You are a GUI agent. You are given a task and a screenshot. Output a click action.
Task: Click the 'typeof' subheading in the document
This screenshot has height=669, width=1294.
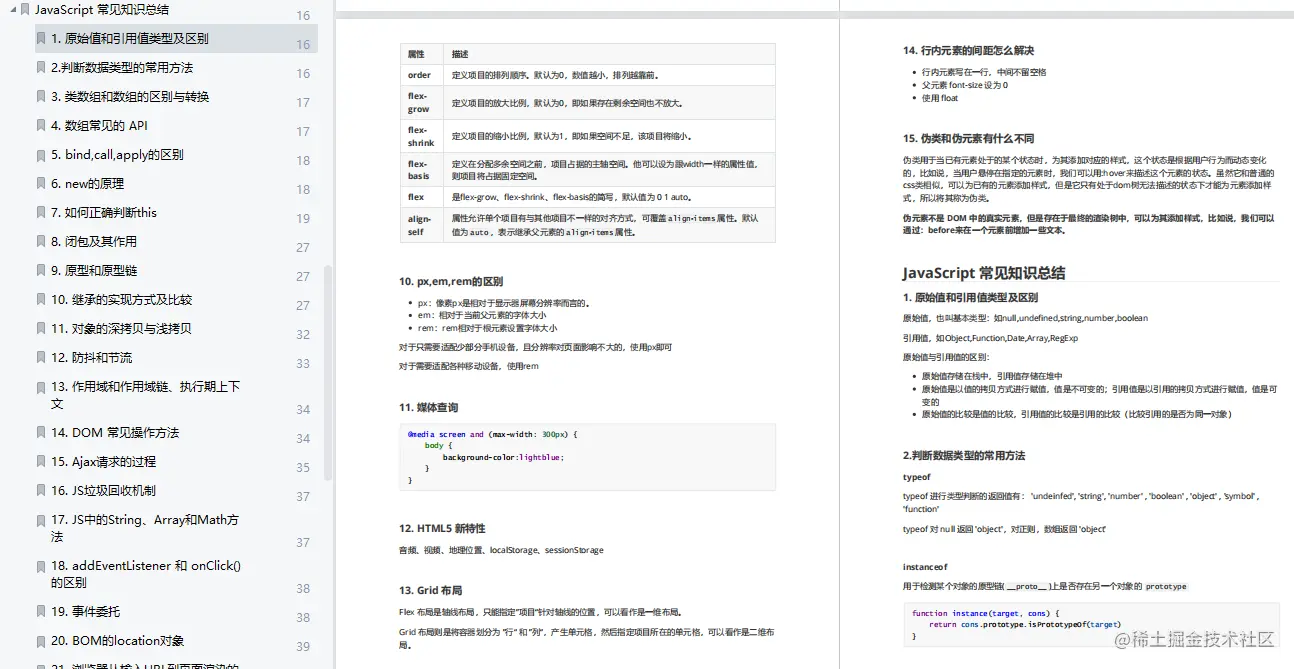916,477
